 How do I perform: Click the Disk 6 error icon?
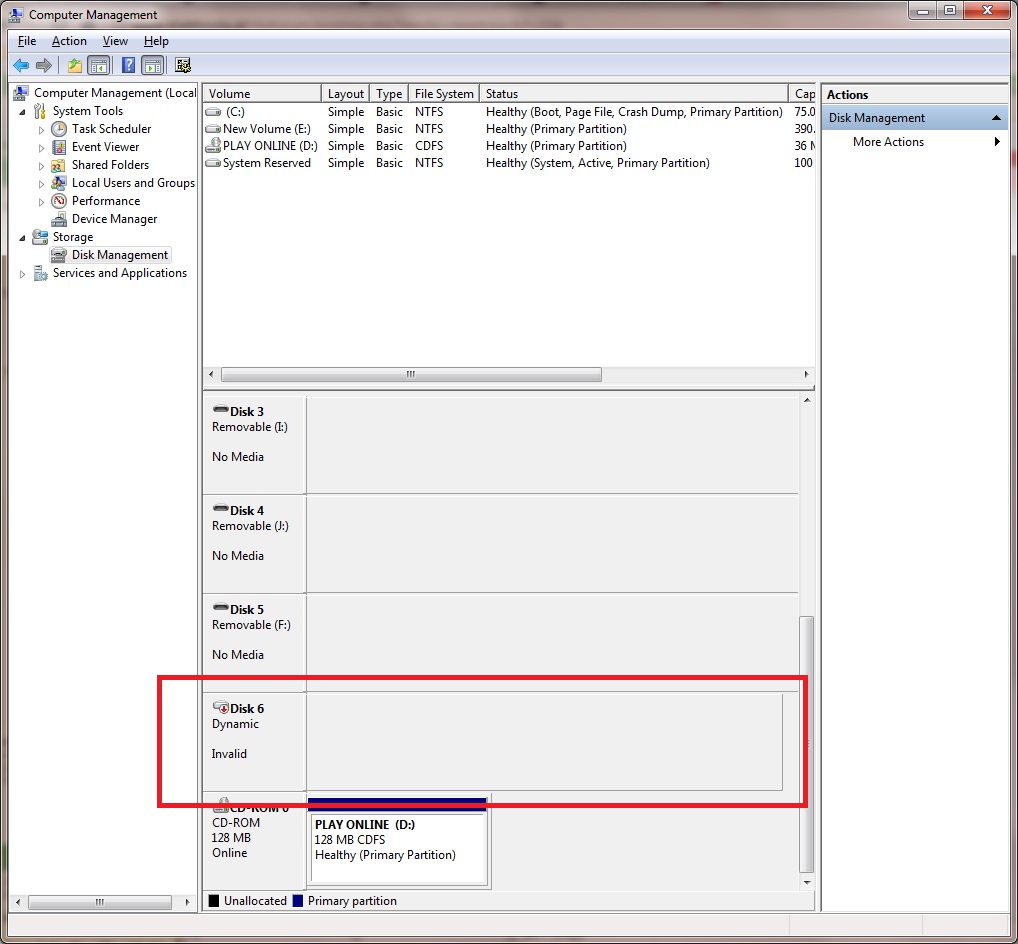point(221,707)
